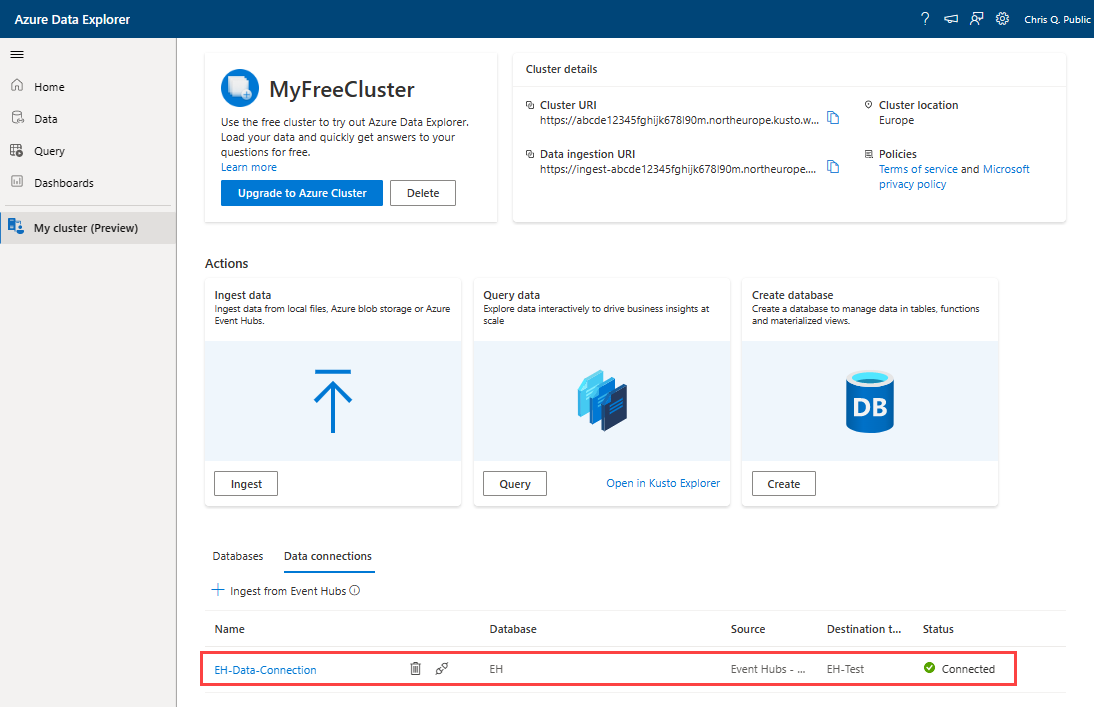Open the EH-Data-Connection link
Screen dimensions: 1094x707
(x=265, y=670)
